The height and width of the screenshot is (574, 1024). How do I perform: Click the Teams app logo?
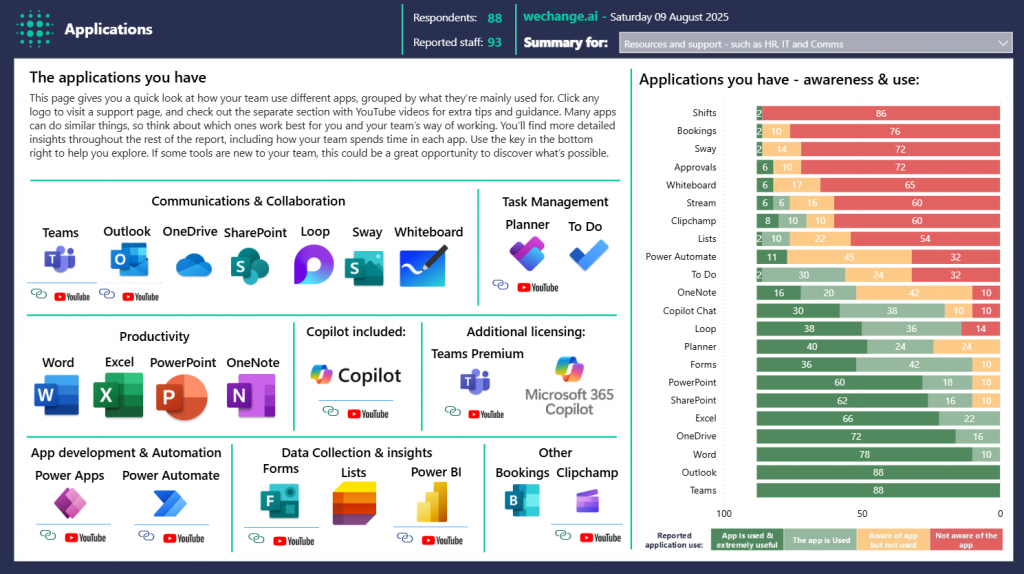(60, 261)
